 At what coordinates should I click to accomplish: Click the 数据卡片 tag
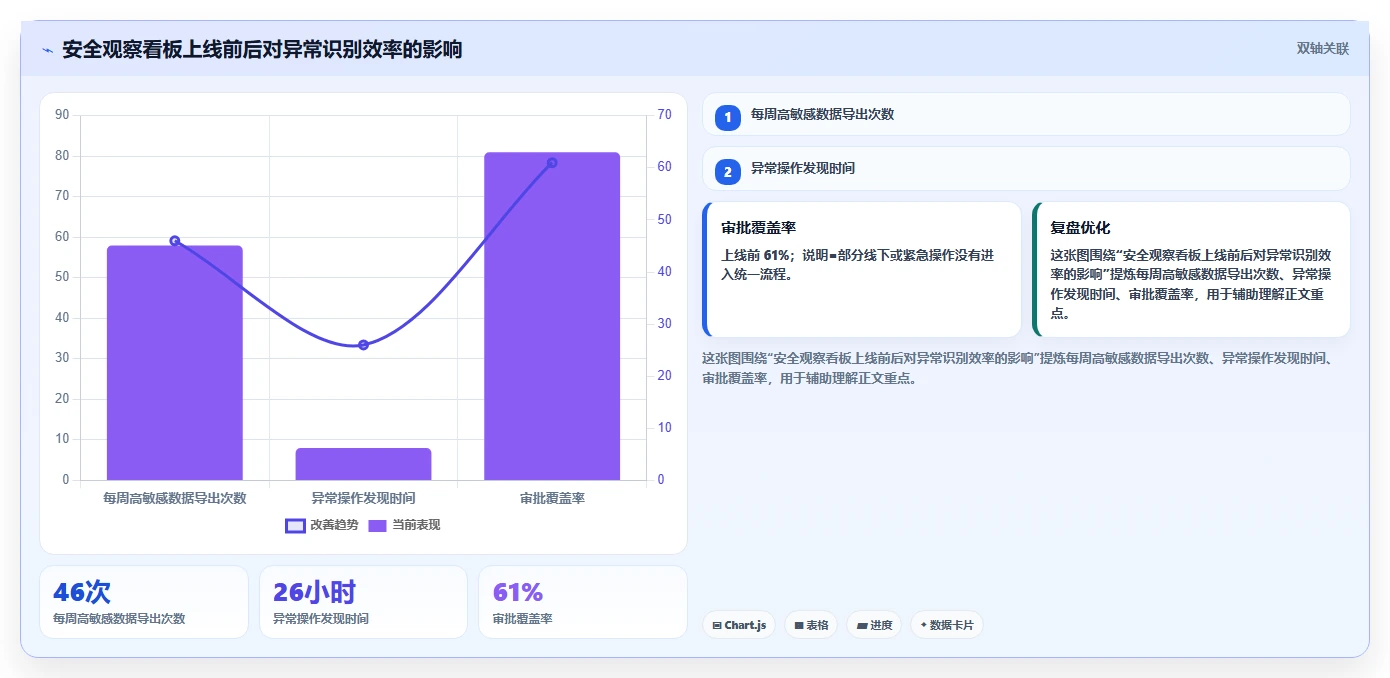(947, 625)
